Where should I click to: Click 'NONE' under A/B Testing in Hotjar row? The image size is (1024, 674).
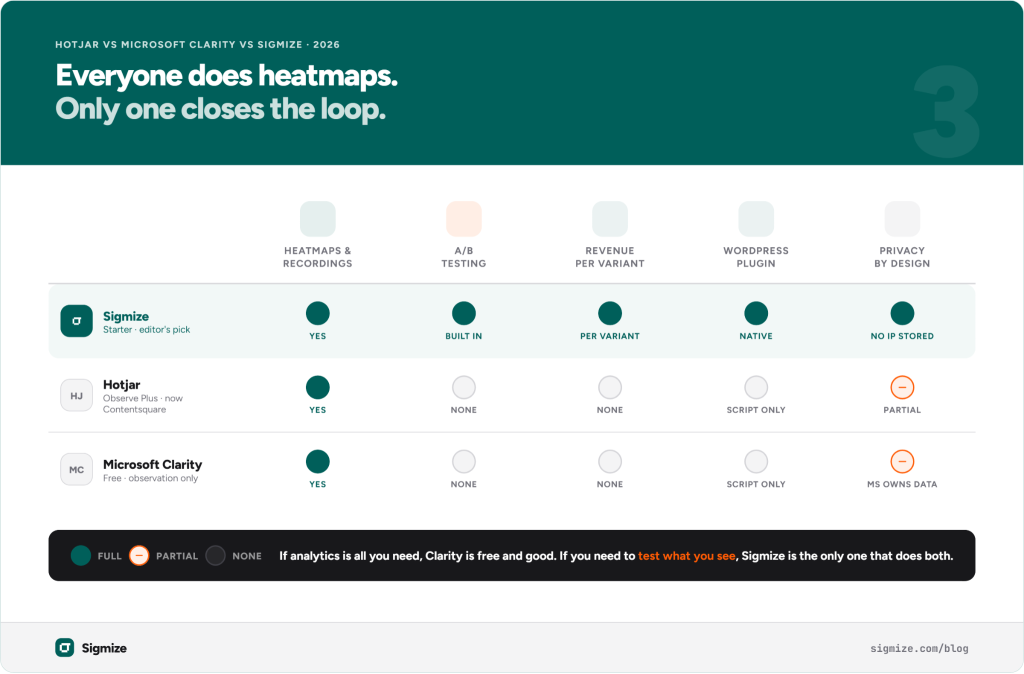coord(464,410)
